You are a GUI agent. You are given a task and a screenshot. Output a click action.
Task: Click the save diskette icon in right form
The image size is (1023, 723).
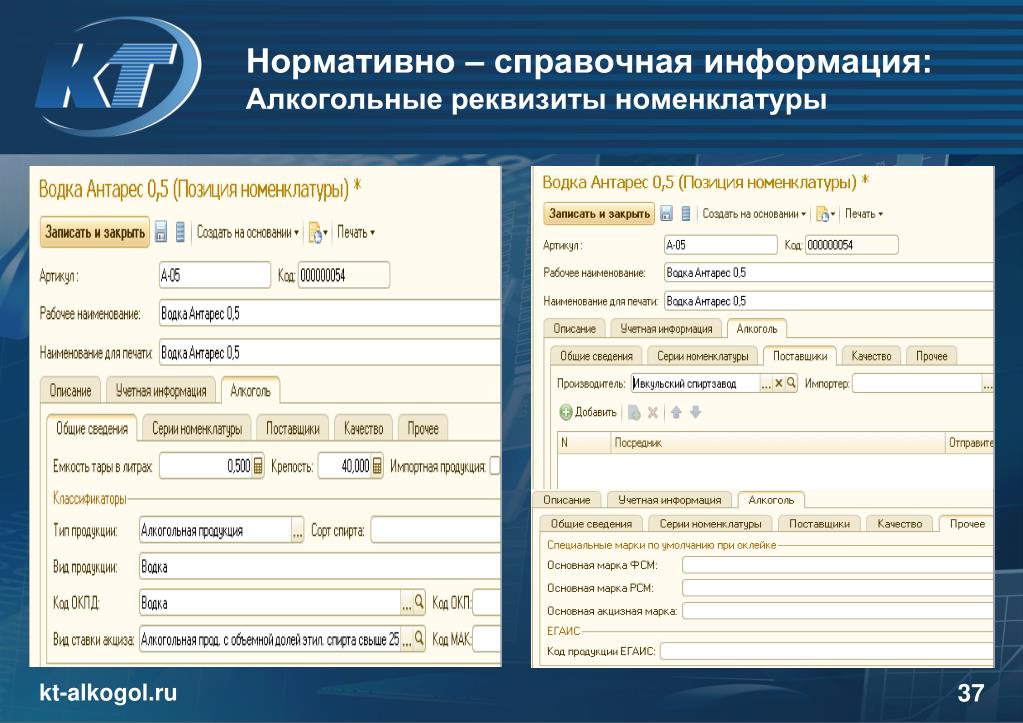tap(666, 213)
